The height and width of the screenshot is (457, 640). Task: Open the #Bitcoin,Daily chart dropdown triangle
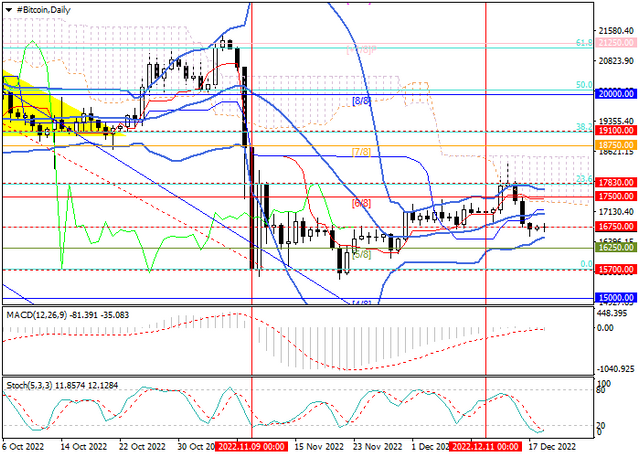(9, 10)
